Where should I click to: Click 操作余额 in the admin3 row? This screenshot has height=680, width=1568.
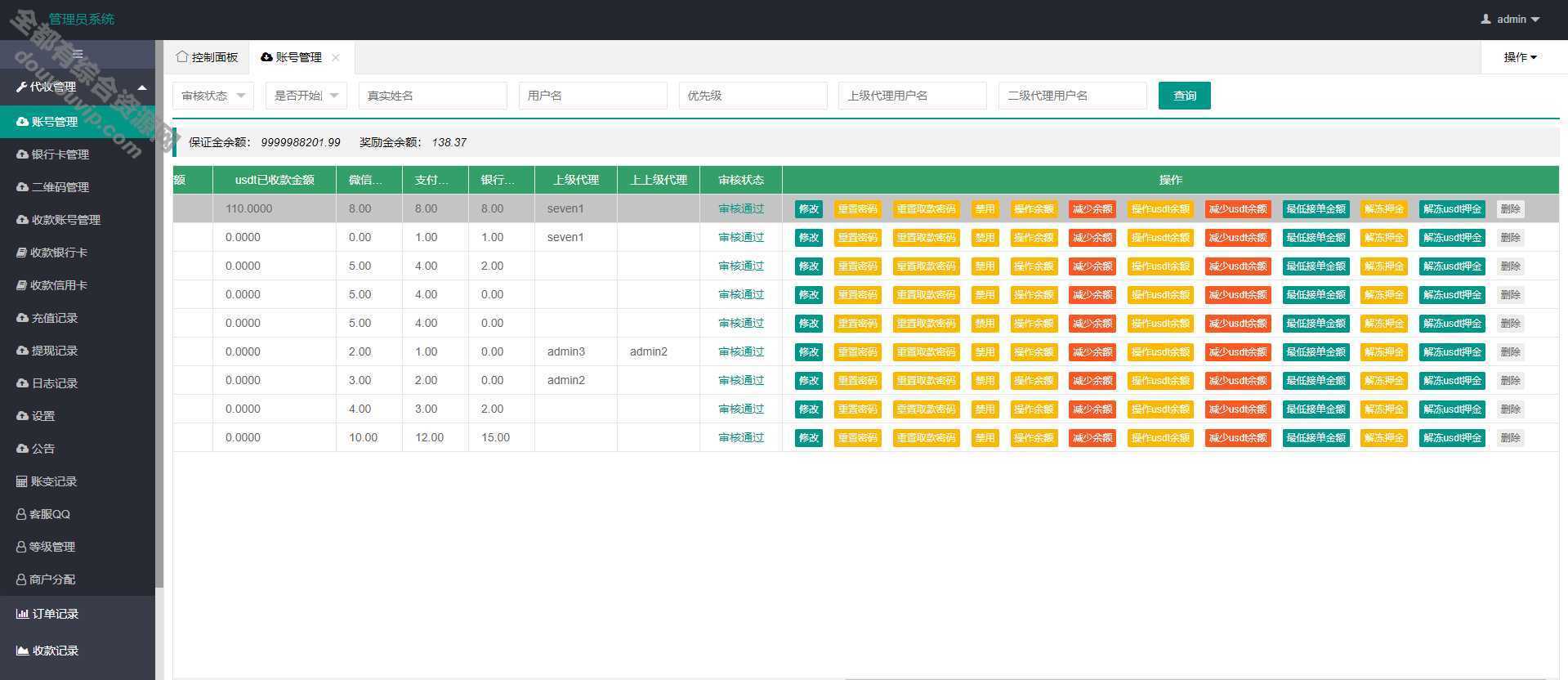click(x=1034, y=352)
